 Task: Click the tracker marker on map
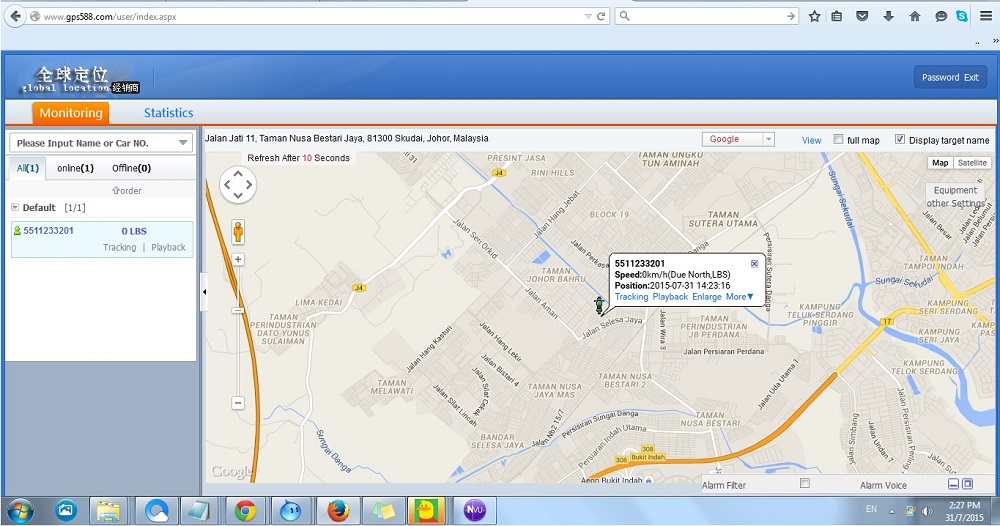599,305
